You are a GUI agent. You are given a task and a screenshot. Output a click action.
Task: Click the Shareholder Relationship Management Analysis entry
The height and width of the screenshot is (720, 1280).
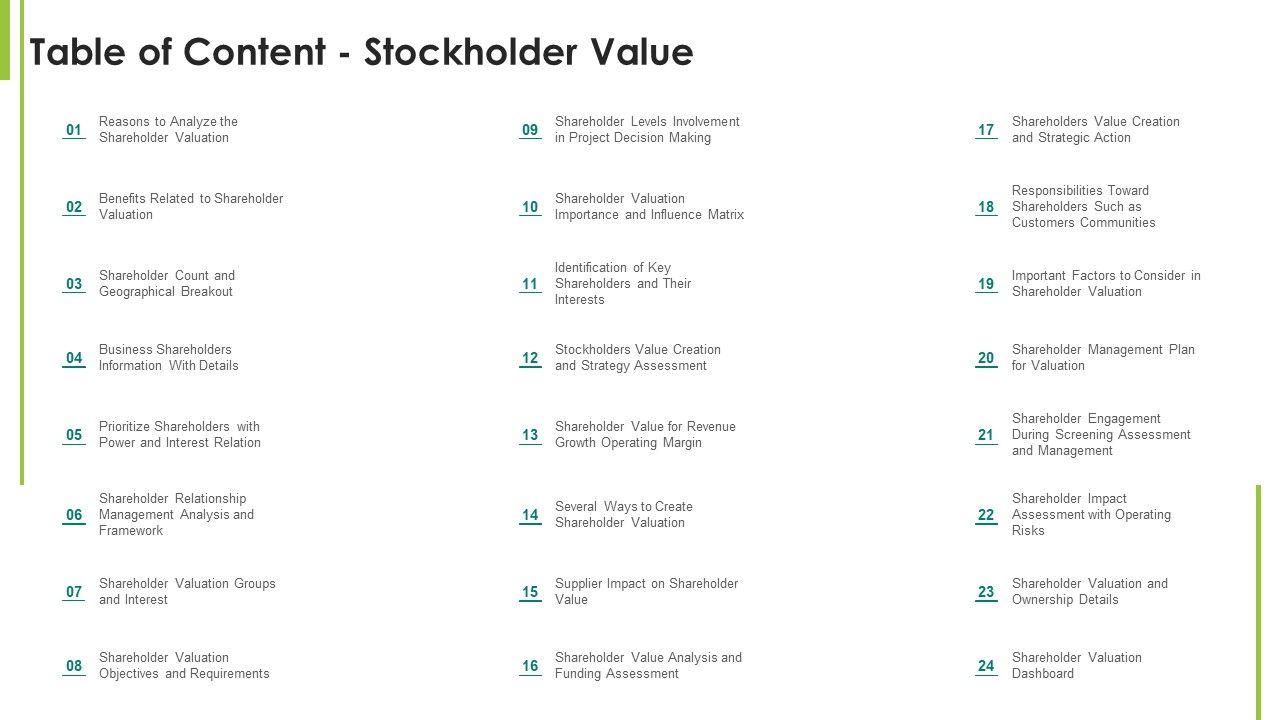pos(176,514)
